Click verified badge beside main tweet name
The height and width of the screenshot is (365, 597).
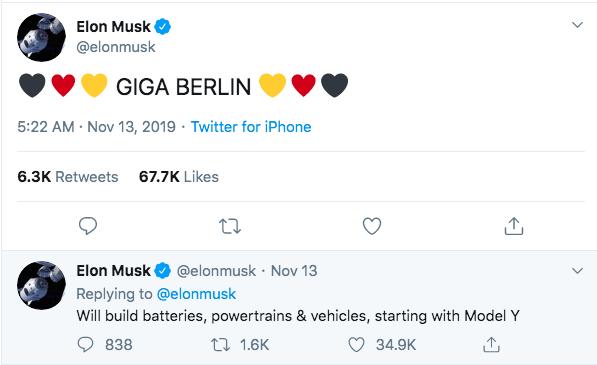click(x=163, y=27)
